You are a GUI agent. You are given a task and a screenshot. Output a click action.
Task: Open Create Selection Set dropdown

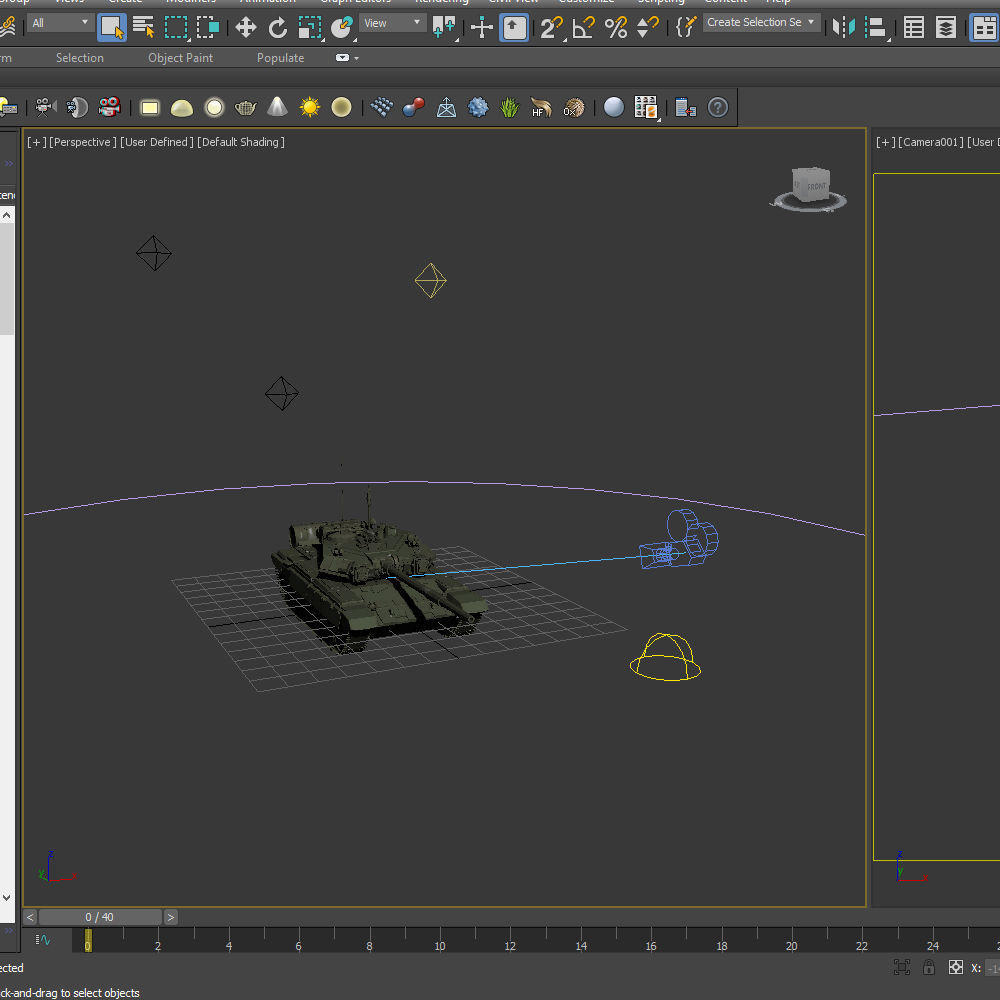tap(761, 22)
